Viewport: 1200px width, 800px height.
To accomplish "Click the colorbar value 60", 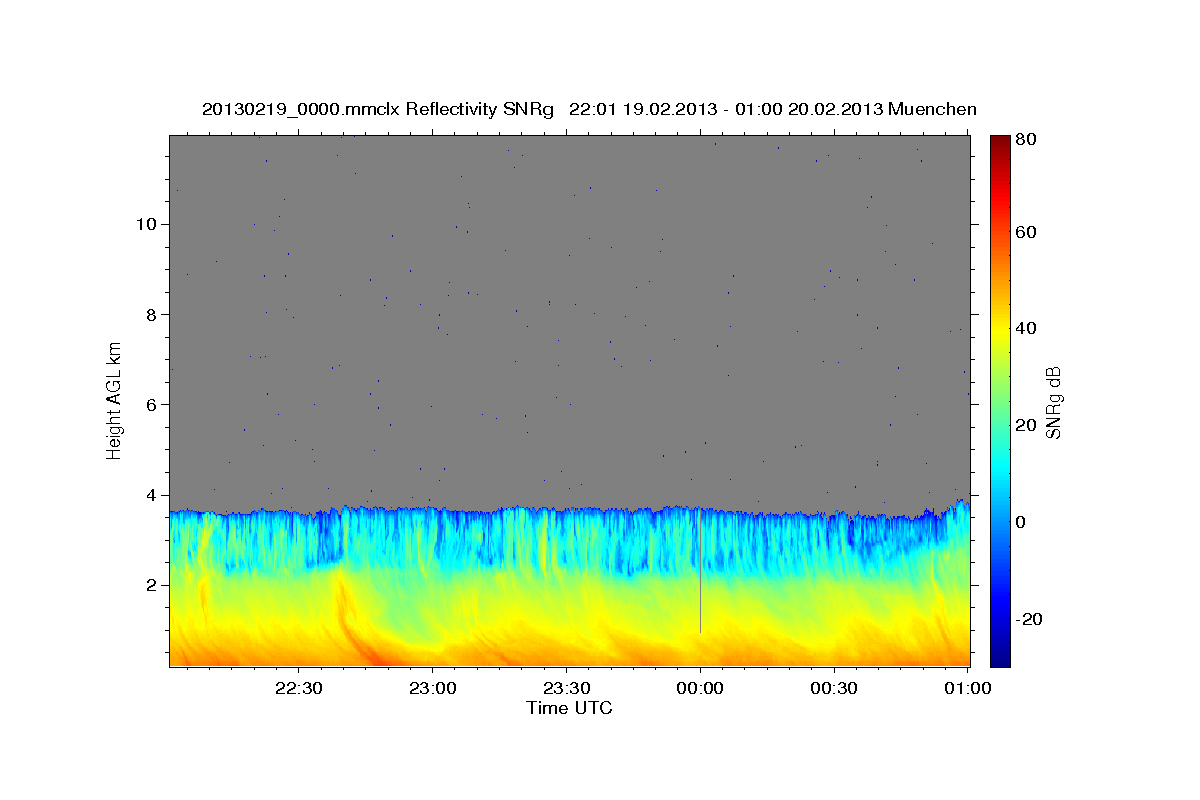I will coord(1027,232).
